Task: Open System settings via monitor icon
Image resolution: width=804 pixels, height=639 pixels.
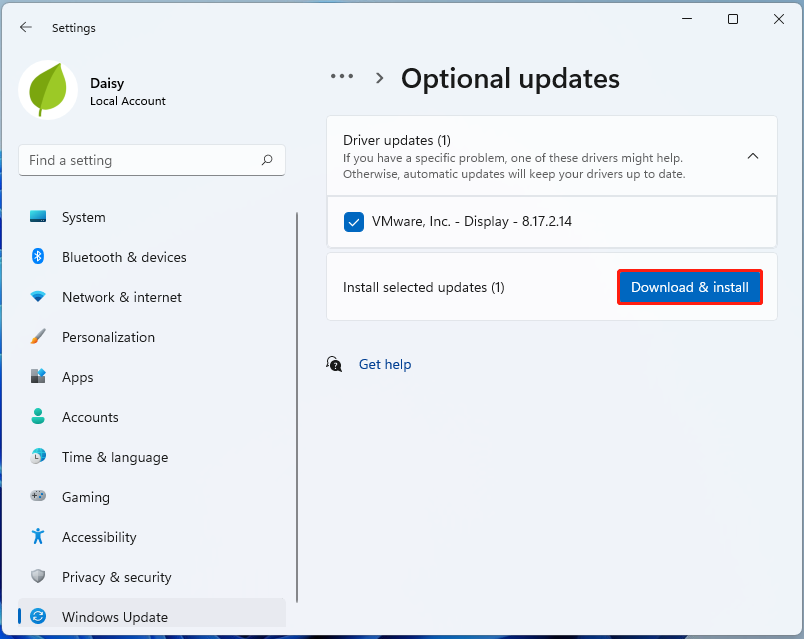Action: point(40,217)
